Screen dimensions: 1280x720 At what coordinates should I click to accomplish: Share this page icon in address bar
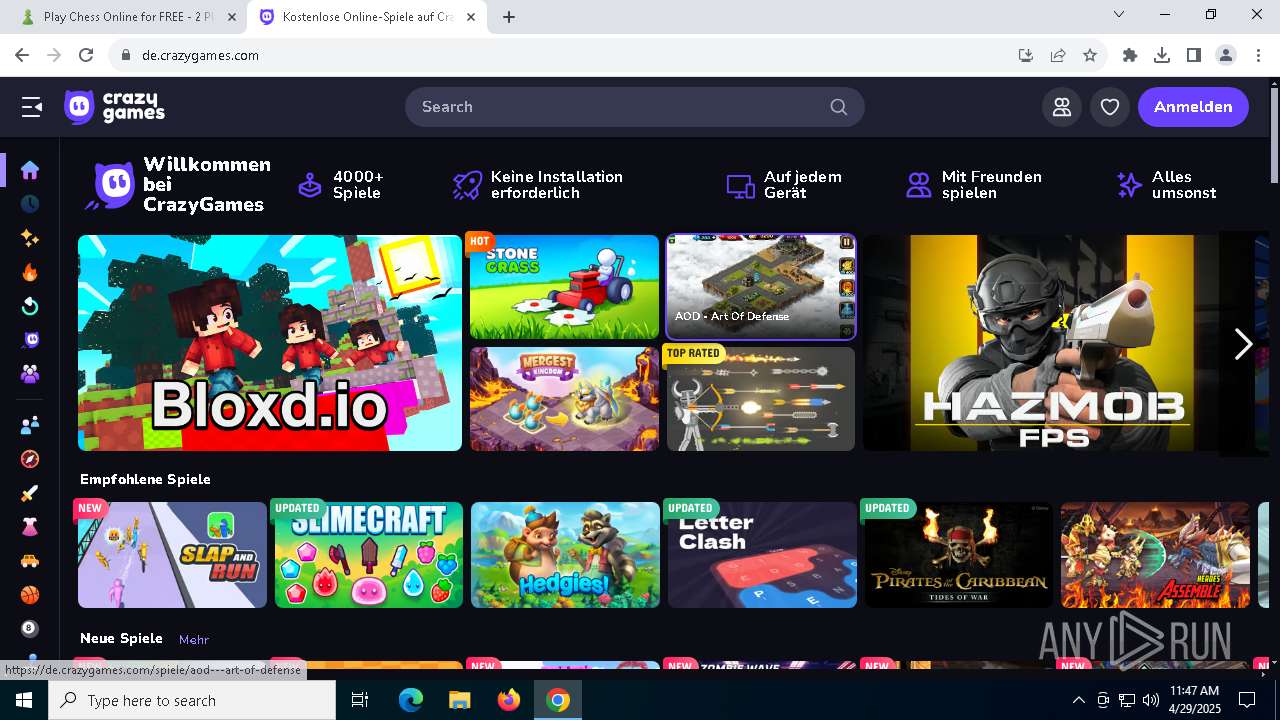click(1058, 55)
